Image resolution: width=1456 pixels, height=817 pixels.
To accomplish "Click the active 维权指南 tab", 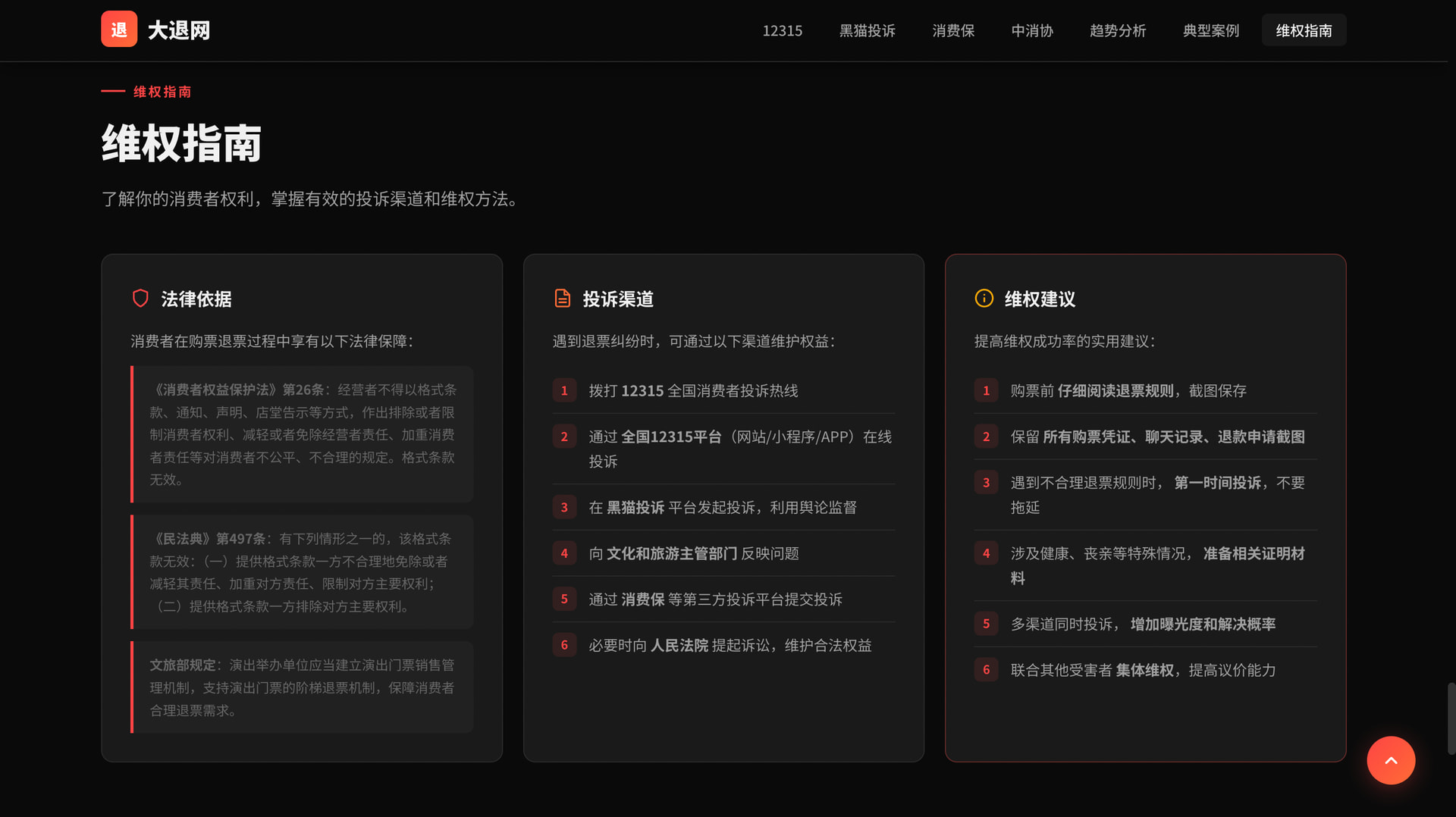I will (x=1304, y=30).
